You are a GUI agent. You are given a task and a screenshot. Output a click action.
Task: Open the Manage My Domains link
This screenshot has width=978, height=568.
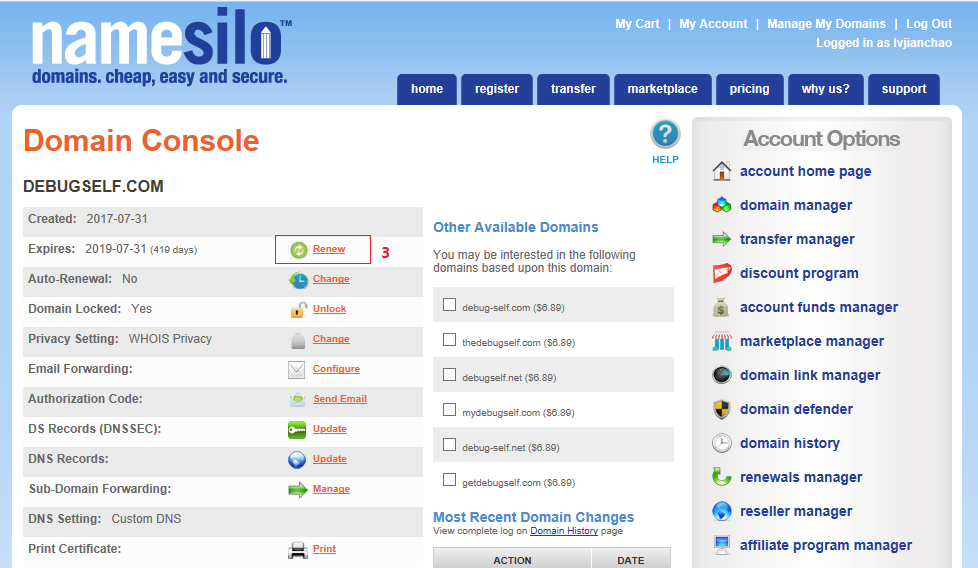pos(826,24)
